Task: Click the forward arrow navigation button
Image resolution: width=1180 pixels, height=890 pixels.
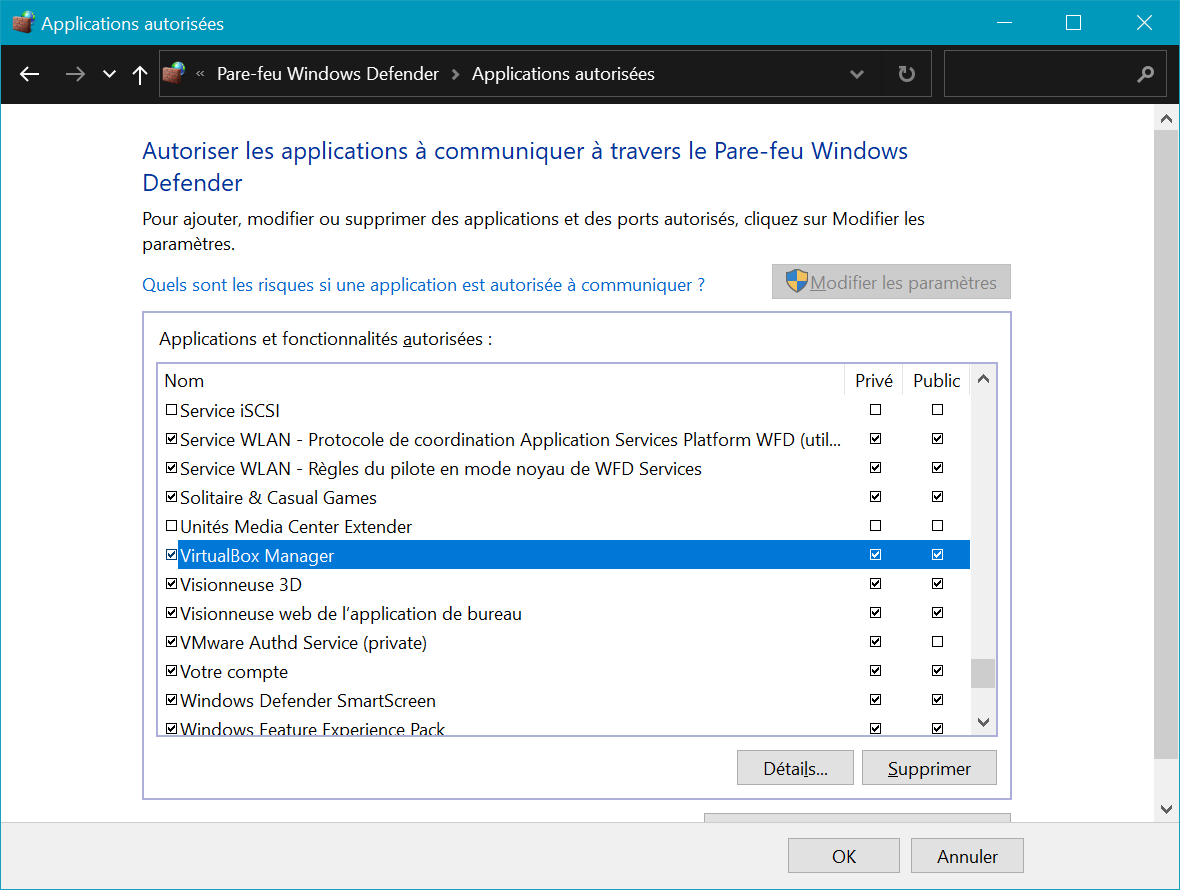Action: (75, 74)
